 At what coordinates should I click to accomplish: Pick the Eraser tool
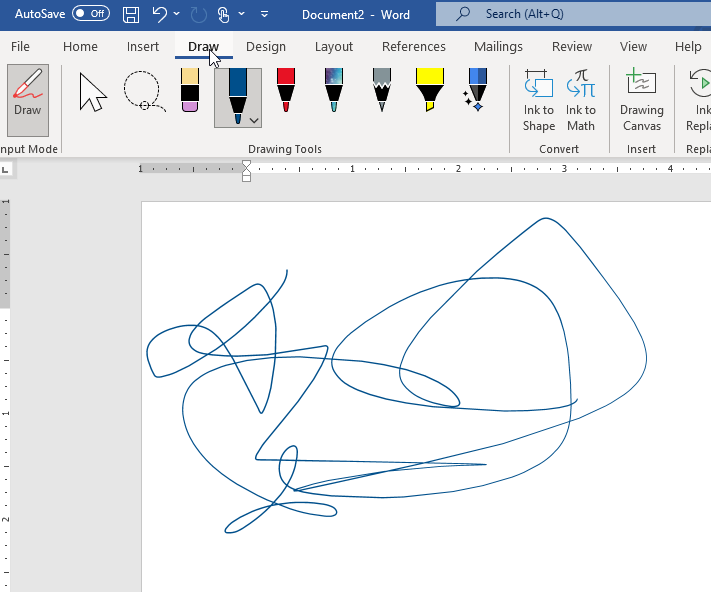[x=190, y=90]
